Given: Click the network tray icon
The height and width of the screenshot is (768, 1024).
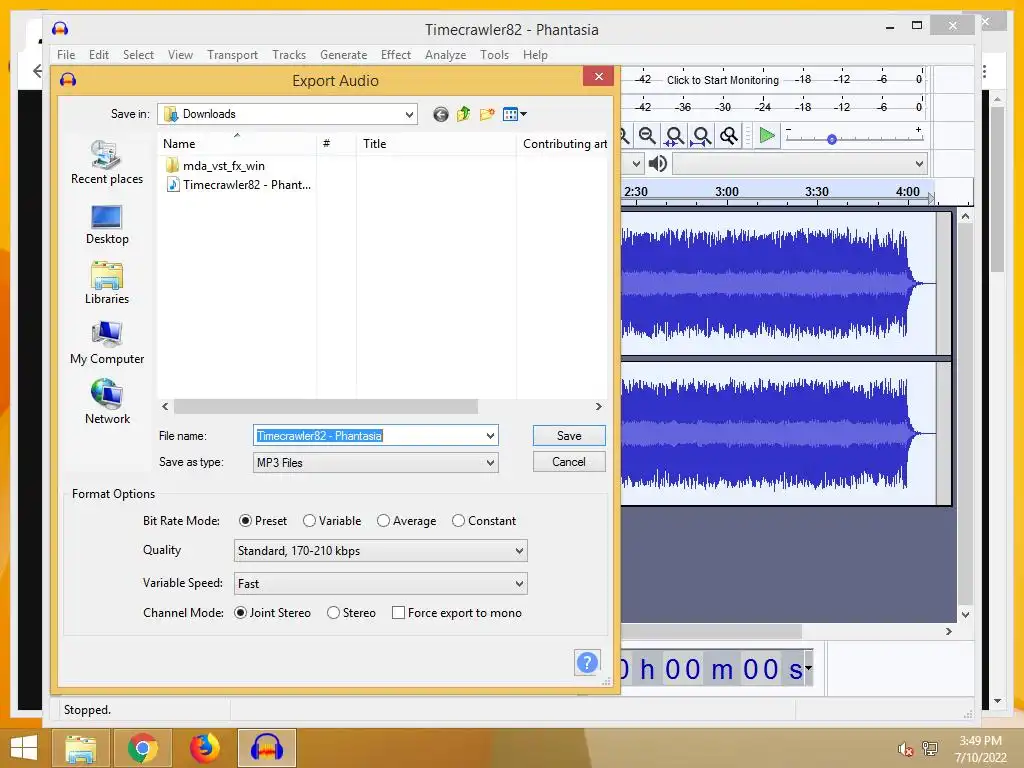Looking at the screenshot, I should point(929,749).
